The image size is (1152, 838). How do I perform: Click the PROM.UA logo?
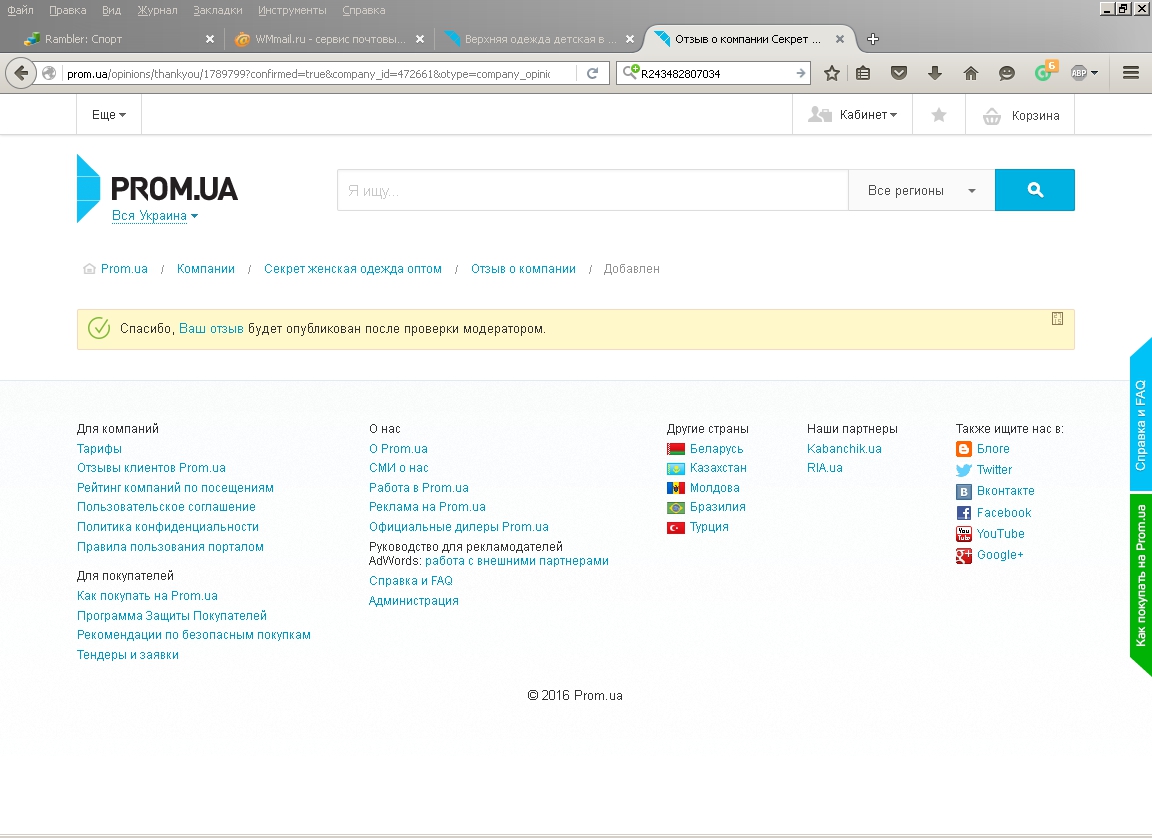tap(157, 188)
